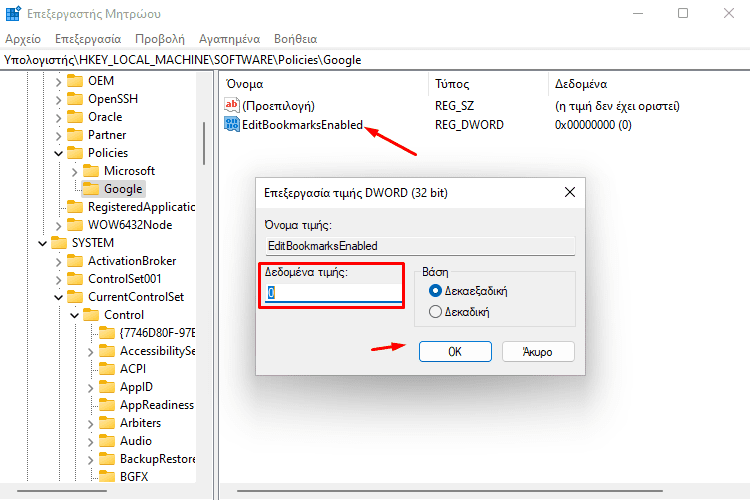The height and width of the screenshot is (500, 750).
Task: Expand the OpenSSH tree node
Action: point(58,100)
